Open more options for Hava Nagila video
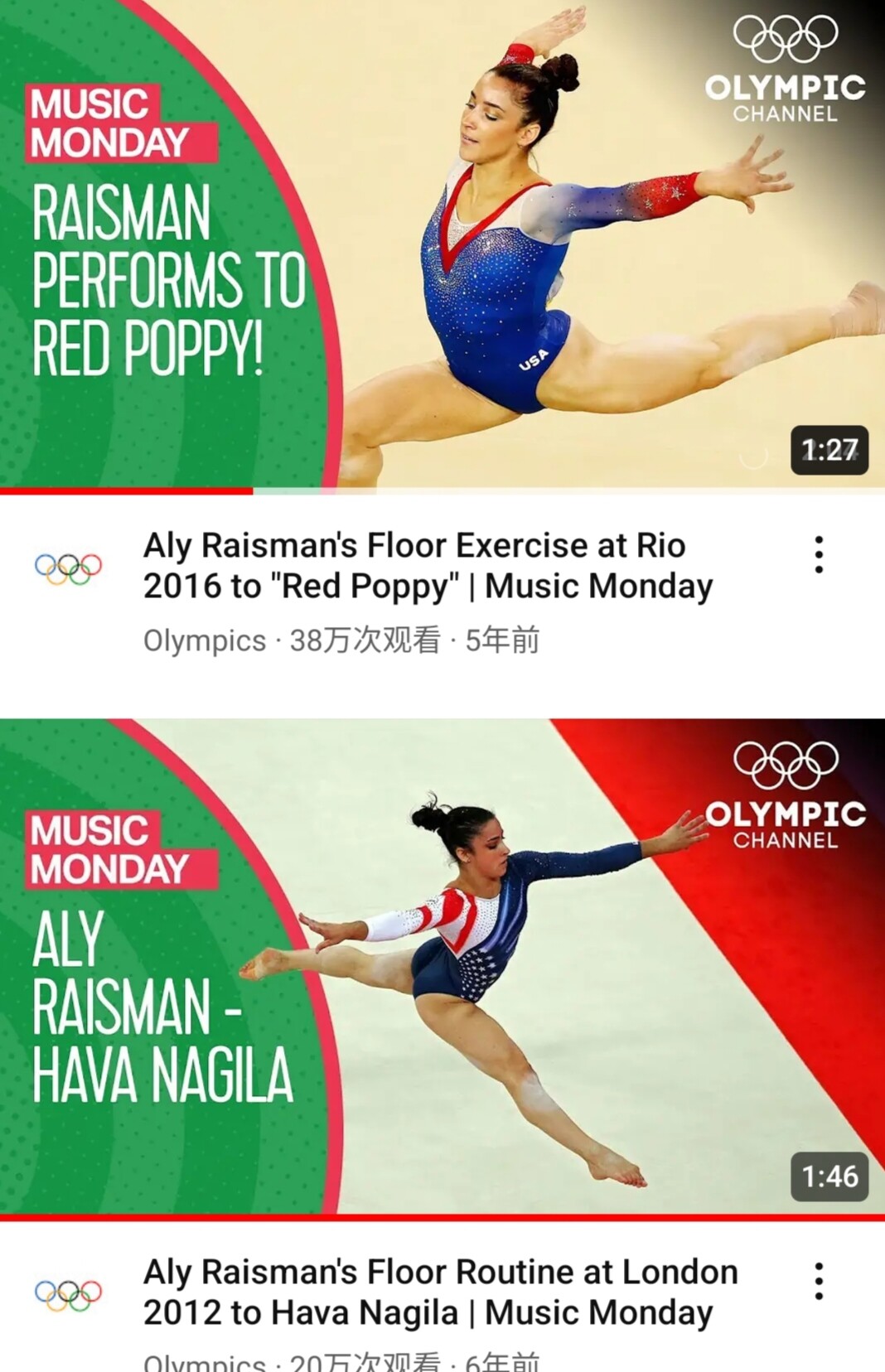Screen dimensions: 885x1372 point(819,1281)
